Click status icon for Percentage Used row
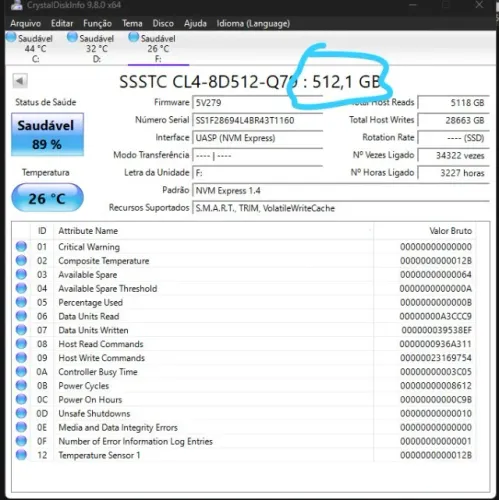 click(x=21, y=302)
